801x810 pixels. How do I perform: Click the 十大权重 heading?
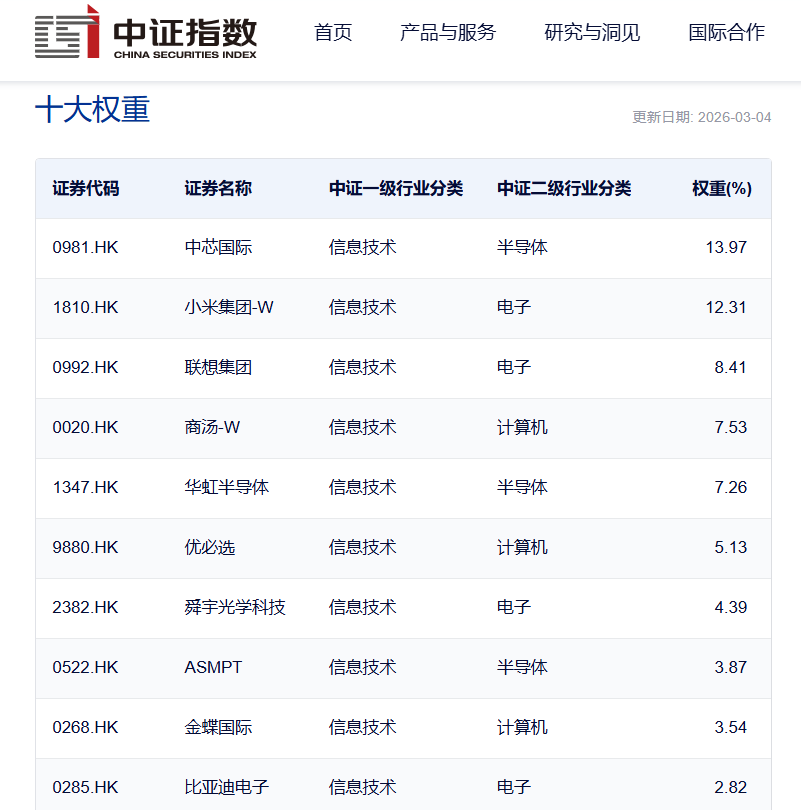click(x=92, y=110)
